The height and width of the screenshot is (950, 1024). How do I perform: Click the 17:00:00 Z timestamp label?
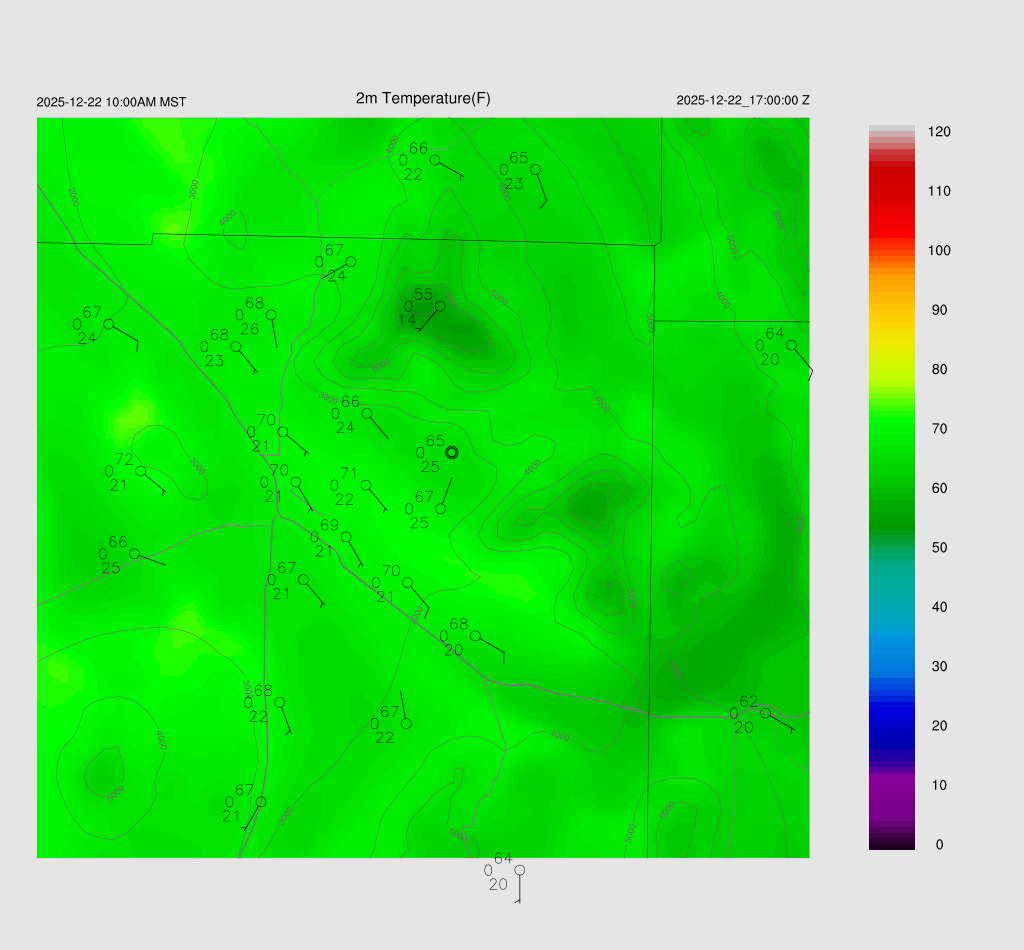coord(743,100)
